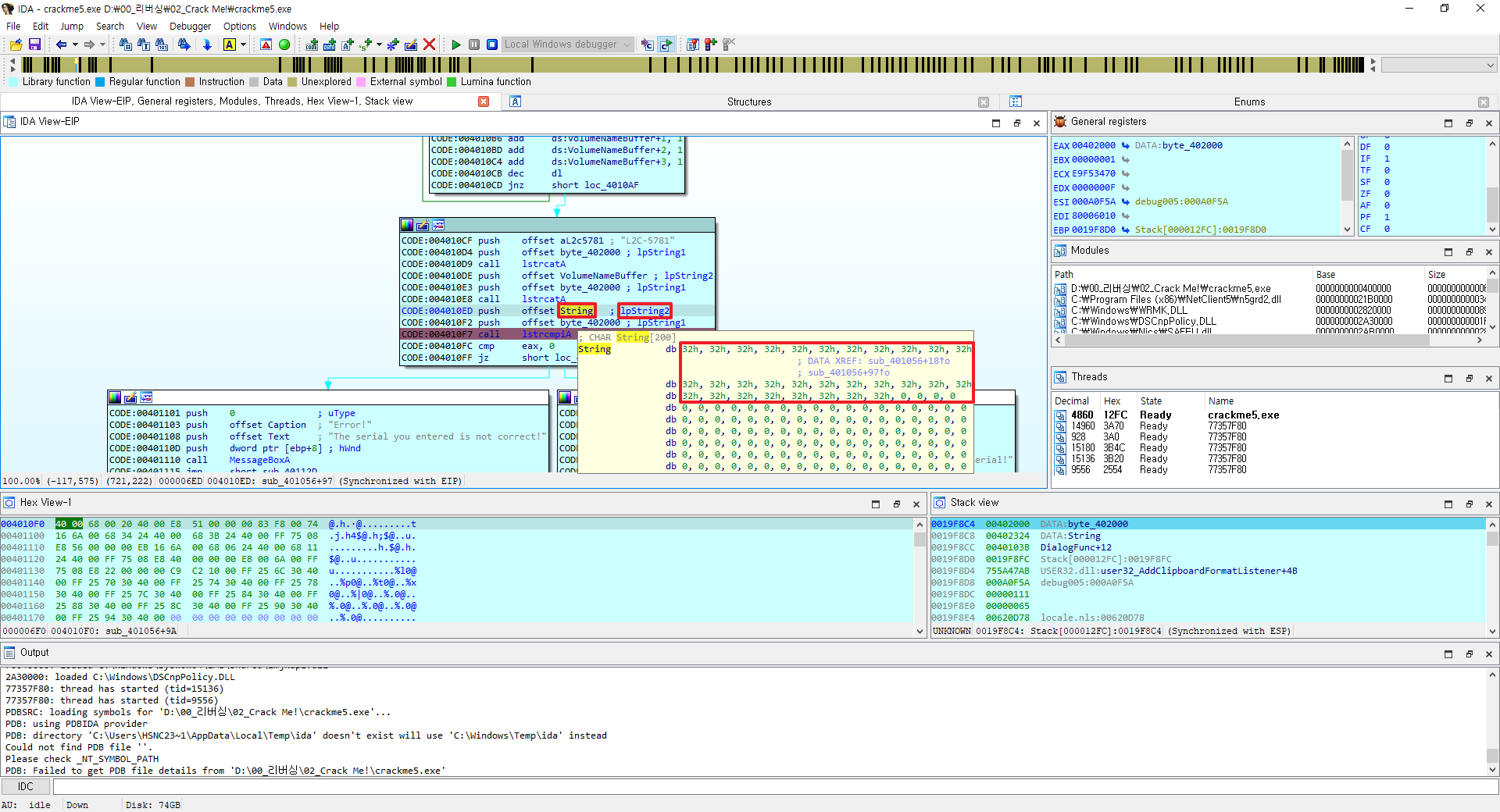Click the Lumina function green legend swatch

tap(452, 81)
